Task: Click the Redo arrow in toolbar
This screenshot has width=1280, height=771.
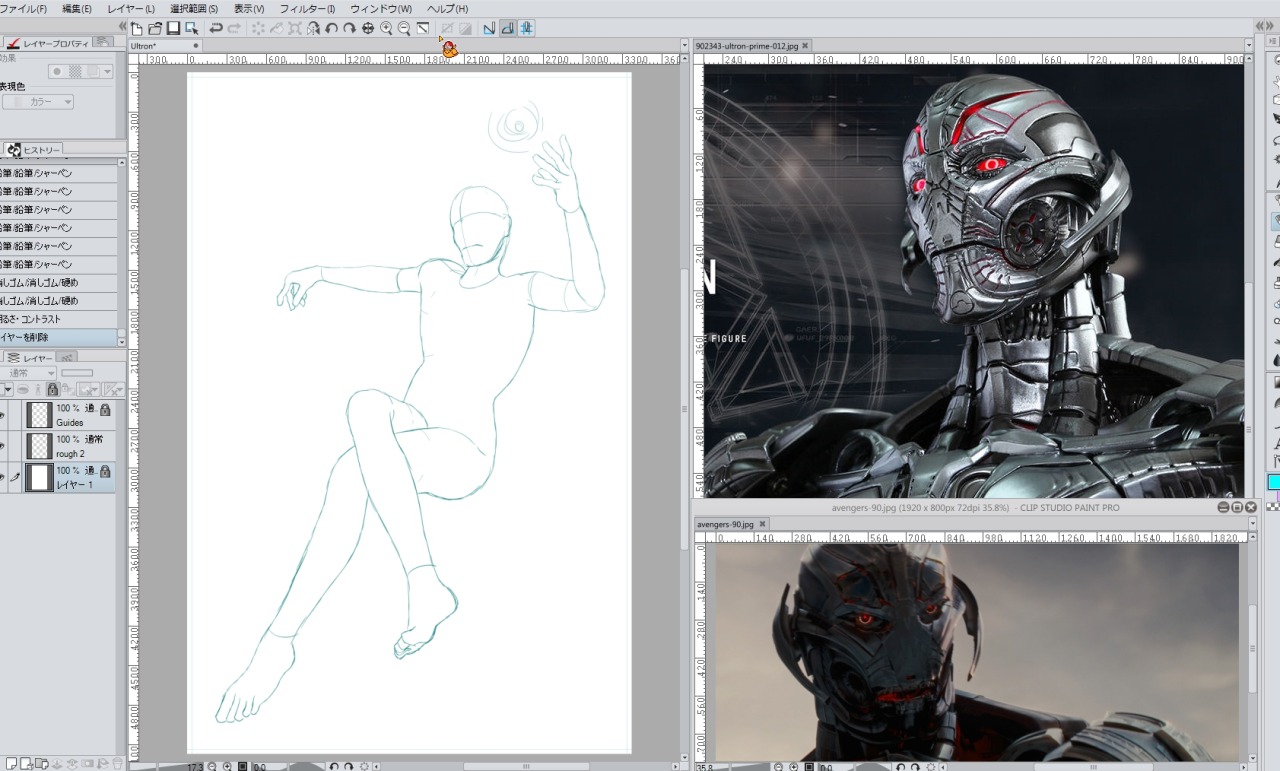Action: pyautogui.click(x=234, y=29)
